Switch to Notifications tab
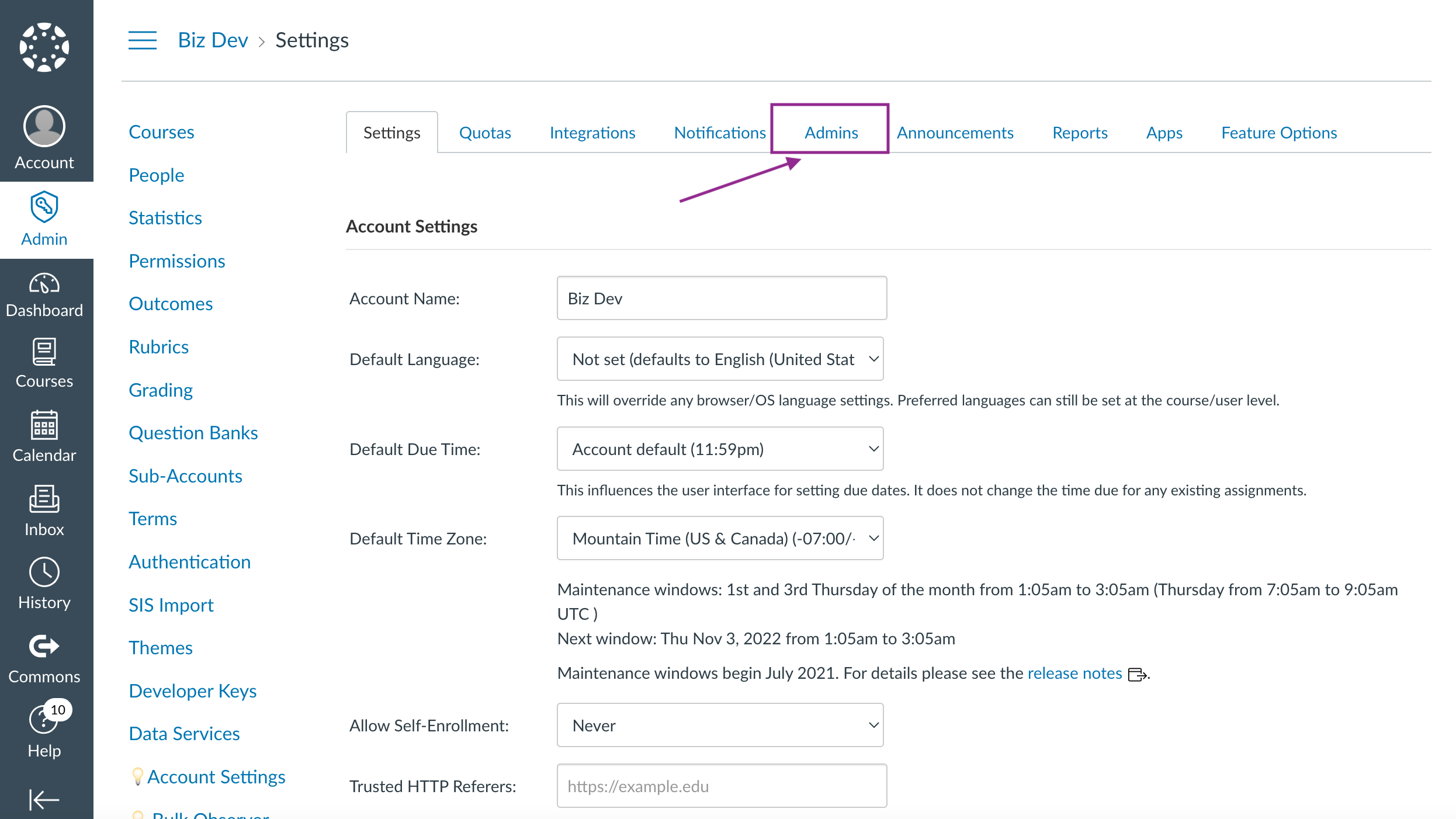 point(719,132)
